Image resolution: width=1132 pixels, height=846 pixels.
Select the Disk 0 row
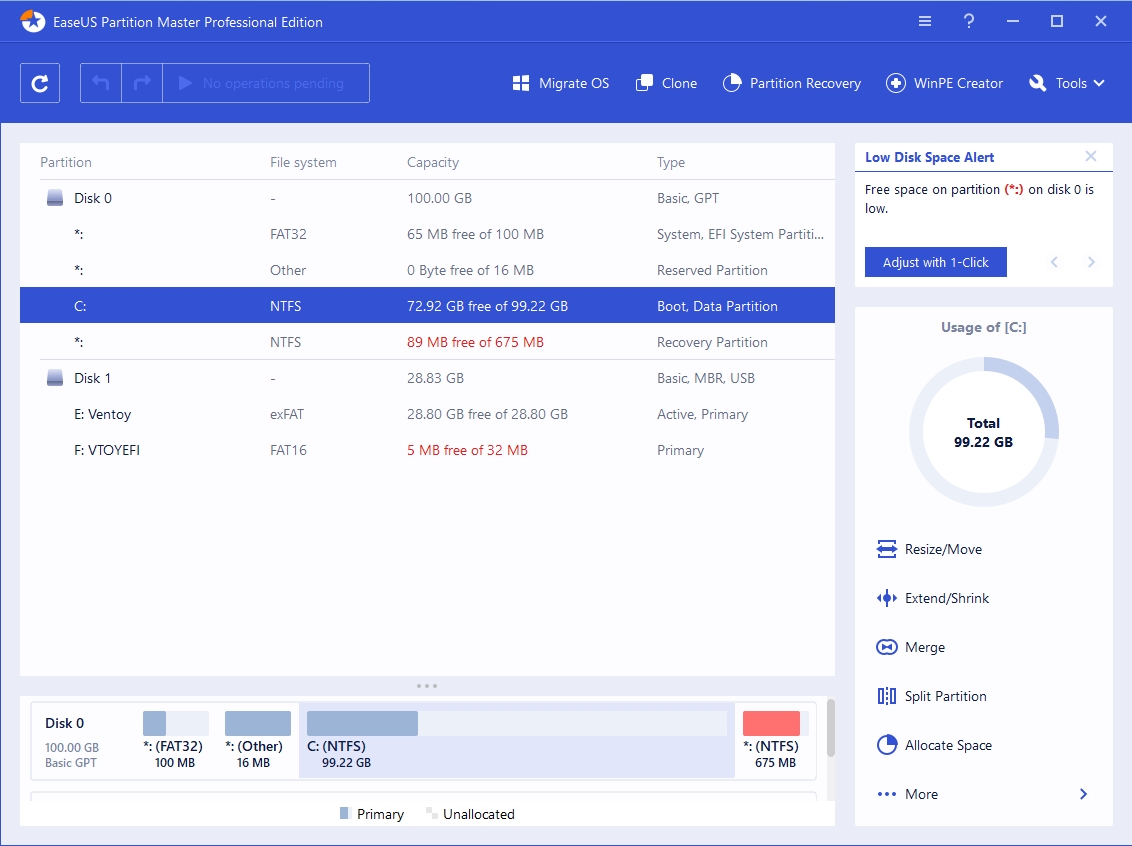click(427, 198)
